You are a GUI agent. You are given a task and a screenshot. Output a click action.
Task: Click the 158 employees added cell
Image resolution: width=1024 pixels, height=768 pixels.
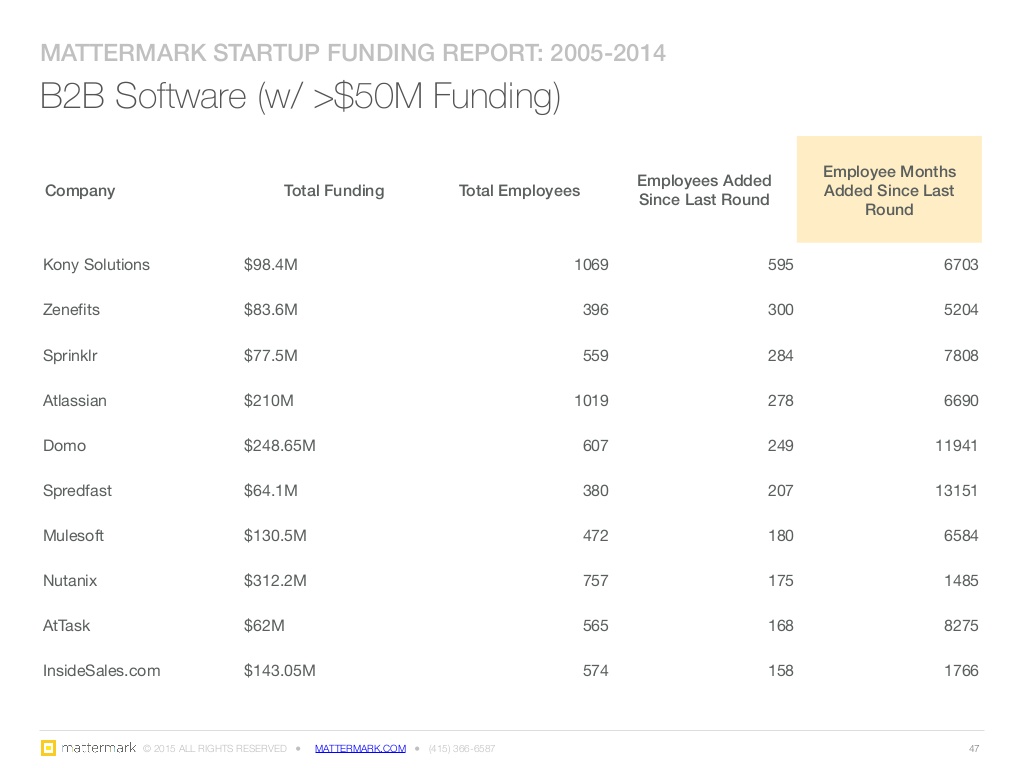click(x=780, y=671)
